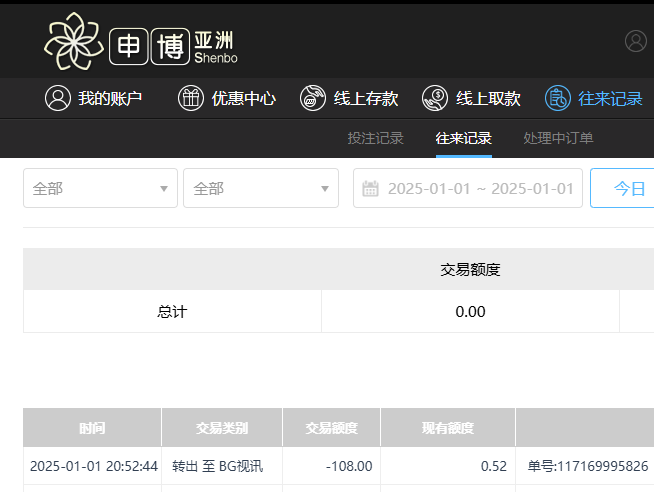The width and height of the screenshot is (654, 492).
Task: Open the user profile avatar icon
Action: click(636, 41)
